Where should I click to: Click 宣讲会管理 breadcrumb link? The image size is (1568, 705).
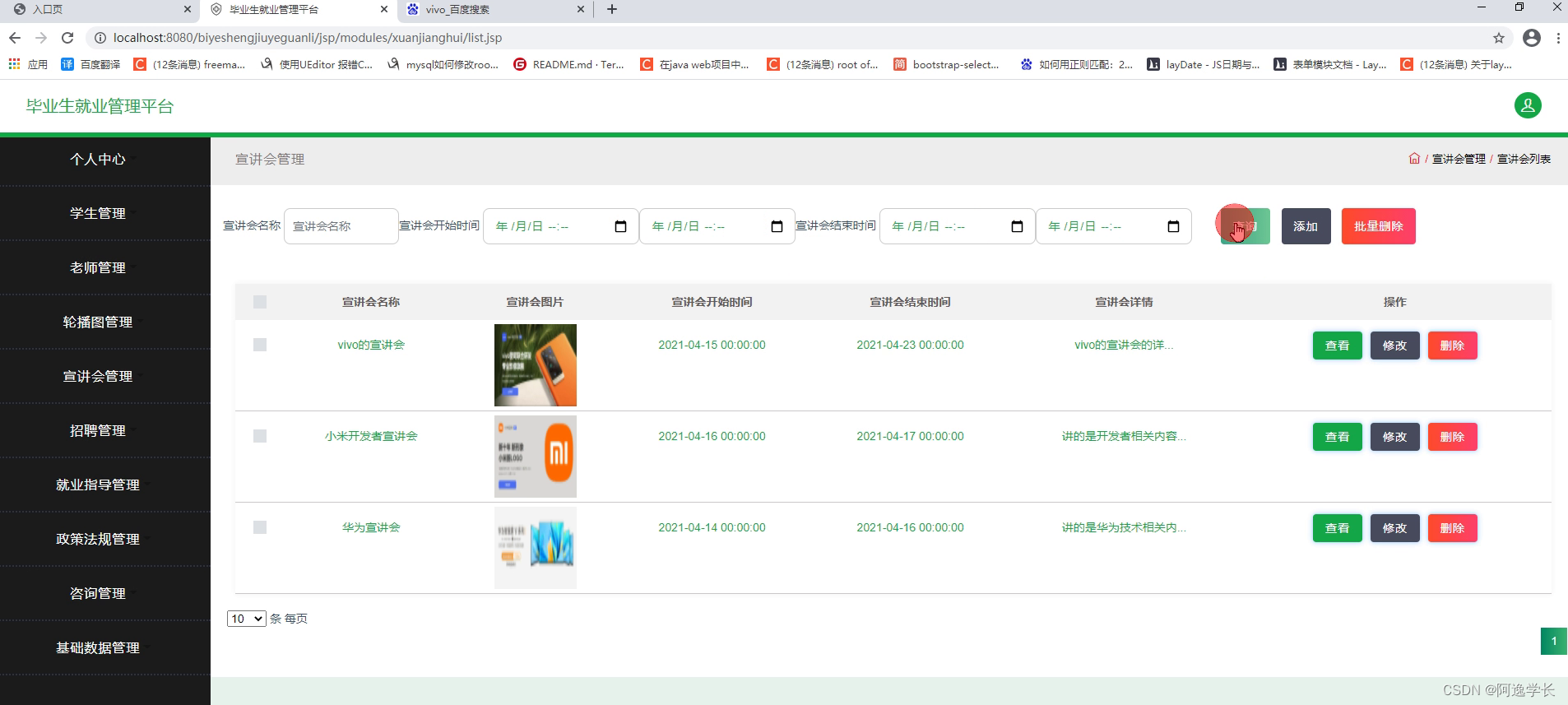click(1459, 159)
